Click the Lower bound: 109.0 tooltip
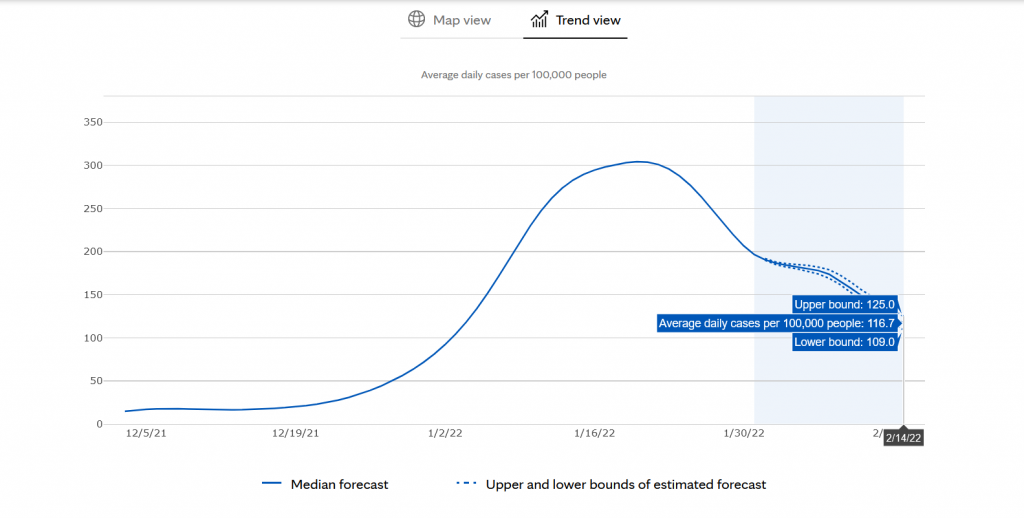 (x=843, y=342)
